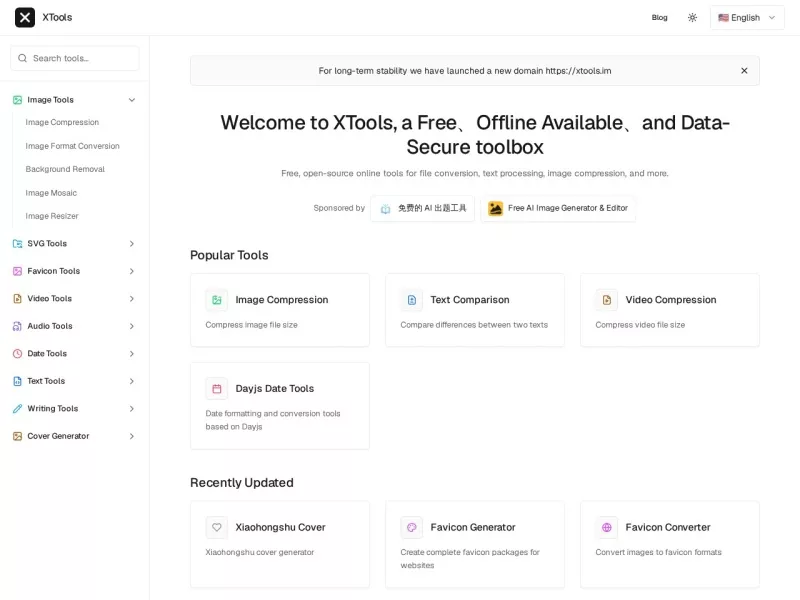Open the Blog link in header
Screen dimensions: 800x600
point(659,17)
